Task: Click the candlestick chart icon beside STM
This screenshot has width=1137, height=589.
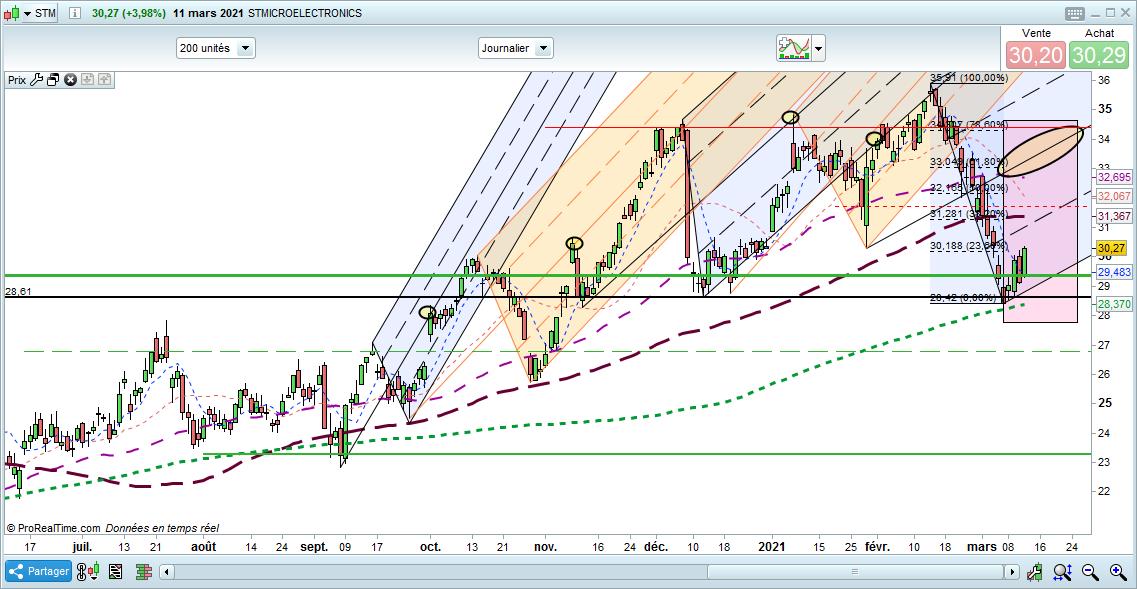Action: [12, 13]
